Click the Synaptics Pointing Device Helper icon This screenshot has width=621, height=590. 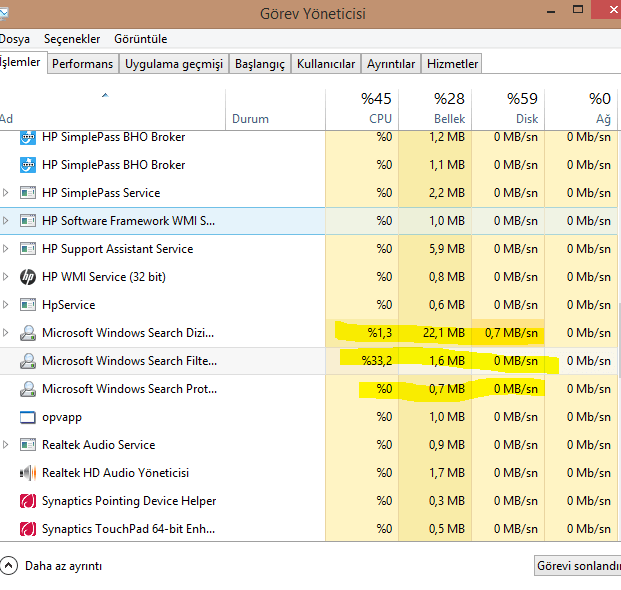28,501
